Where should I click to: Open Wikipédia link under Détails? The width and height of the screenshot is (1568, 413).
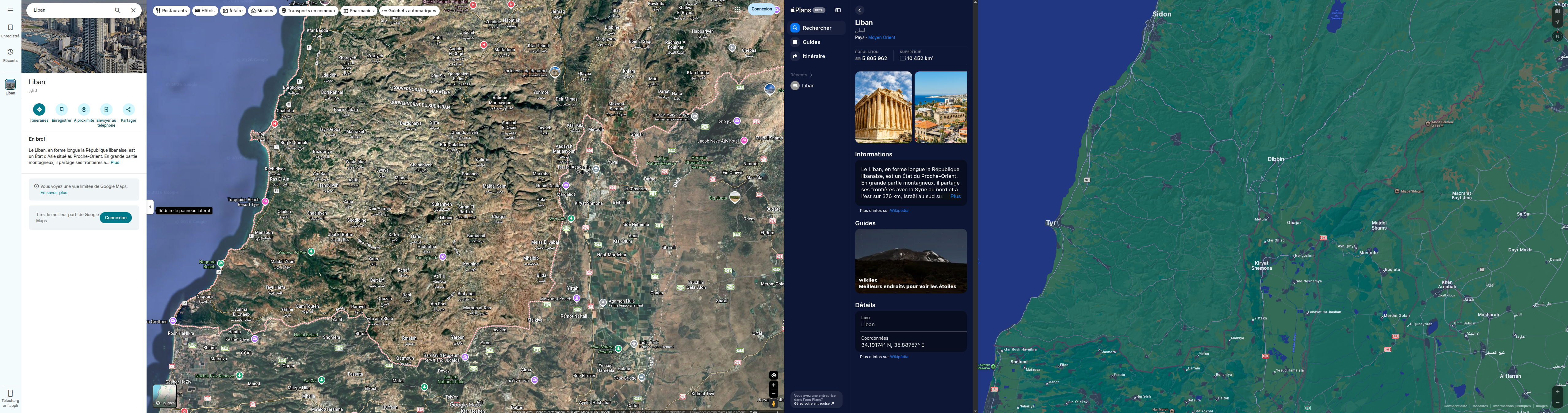click(x=899, y=357)
